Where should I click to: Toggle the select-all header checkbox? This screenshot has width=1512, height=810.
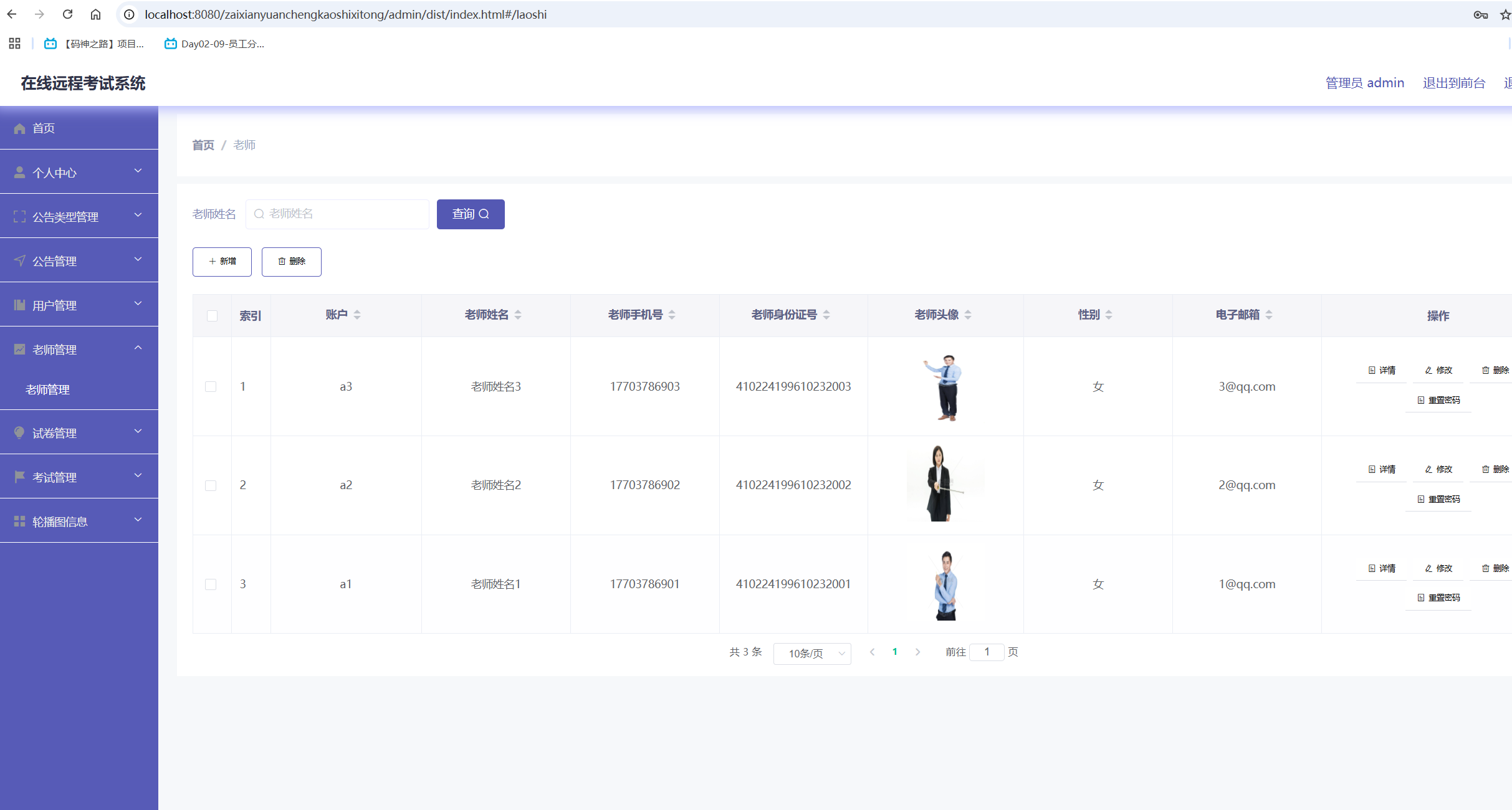point(212,316)
